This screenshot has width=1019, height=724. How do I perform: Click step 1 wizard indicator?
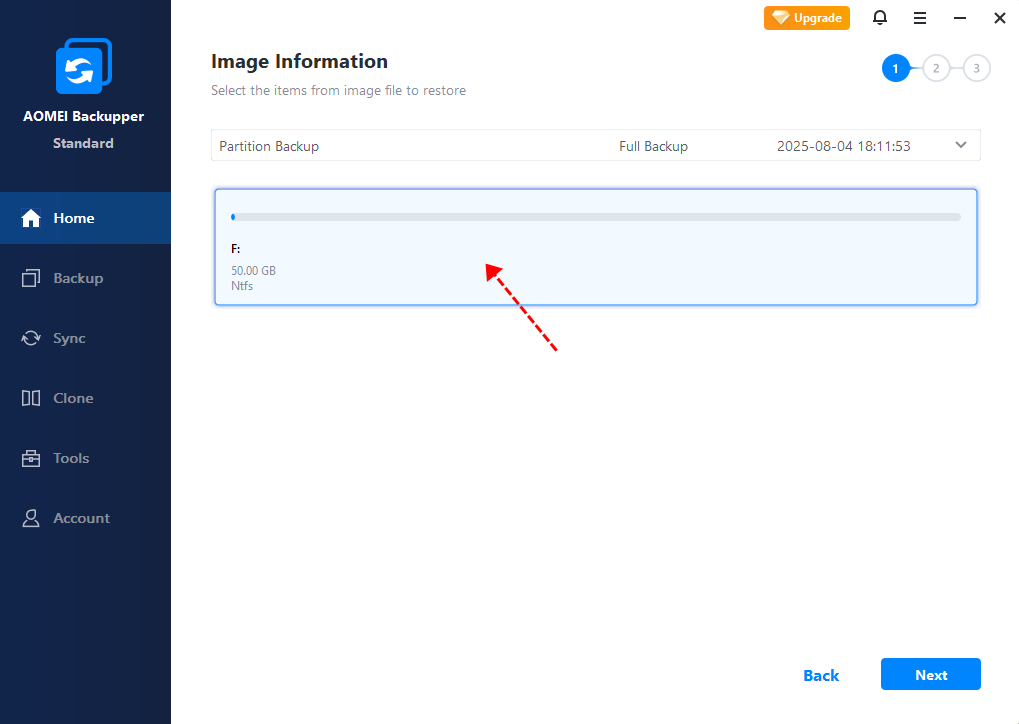[x=896, y=68]
